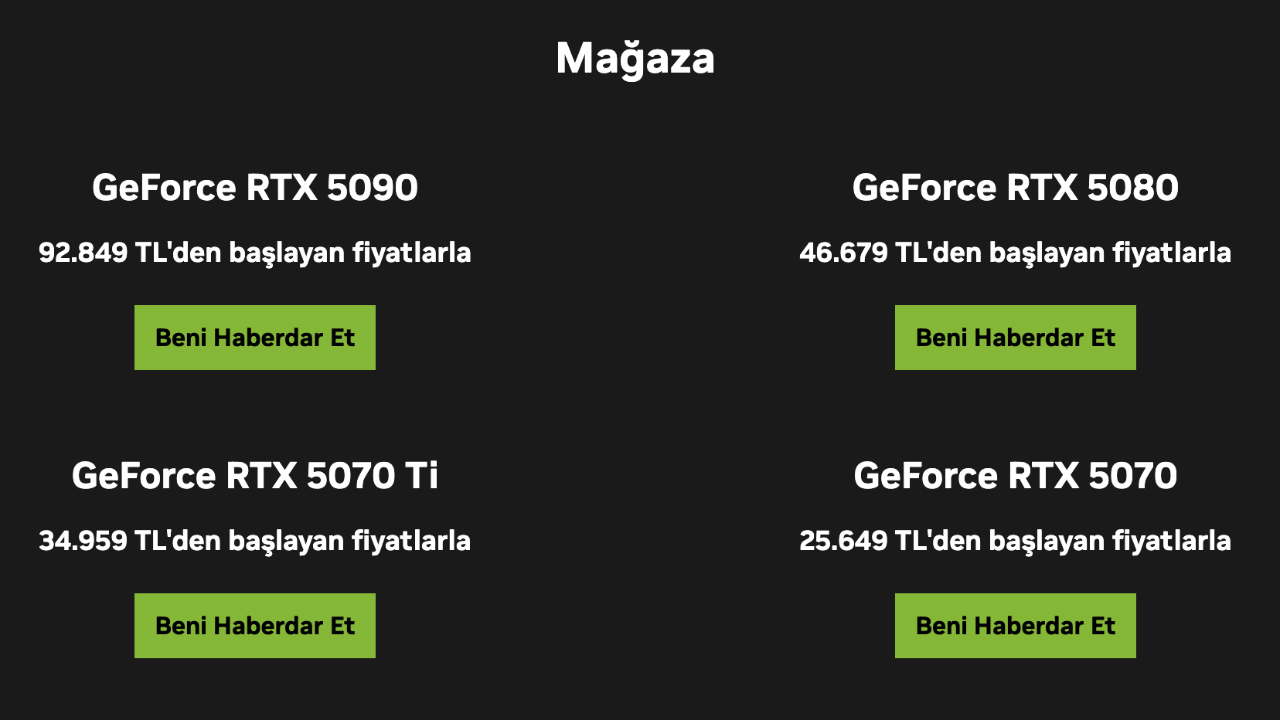The width and height of the screenshot is (1280, 720).
Task: Open the GeForce RTX 5080 product title
Action: [x=1015, y=188]
